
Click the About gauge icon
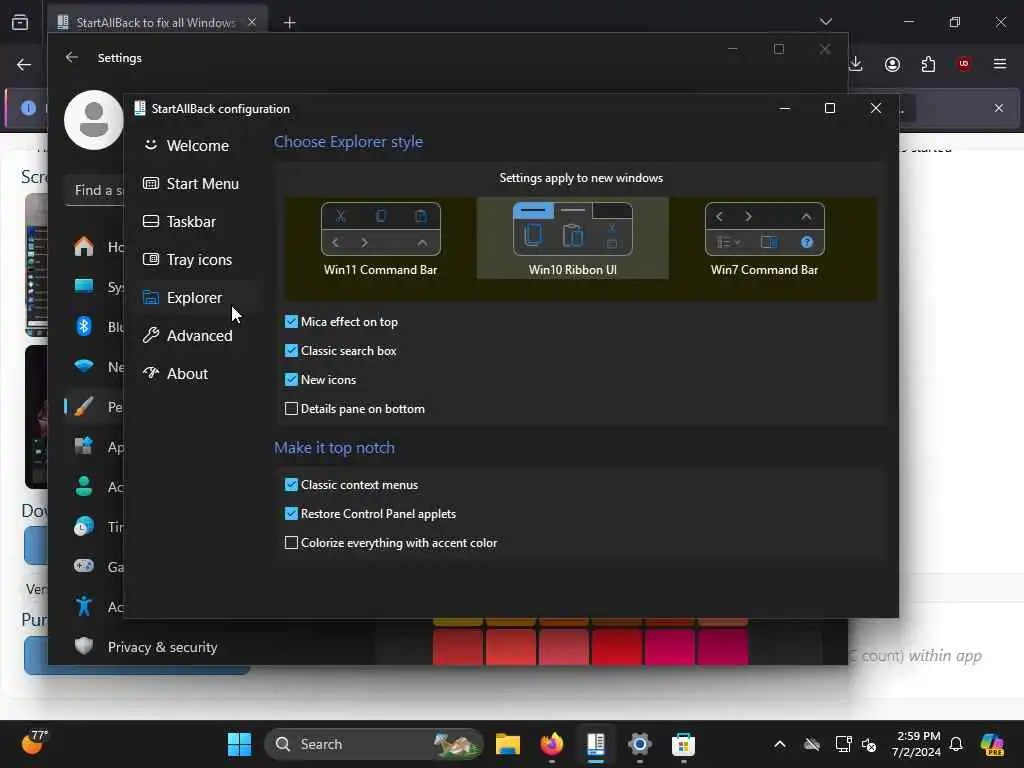click(x=151, y=373)
